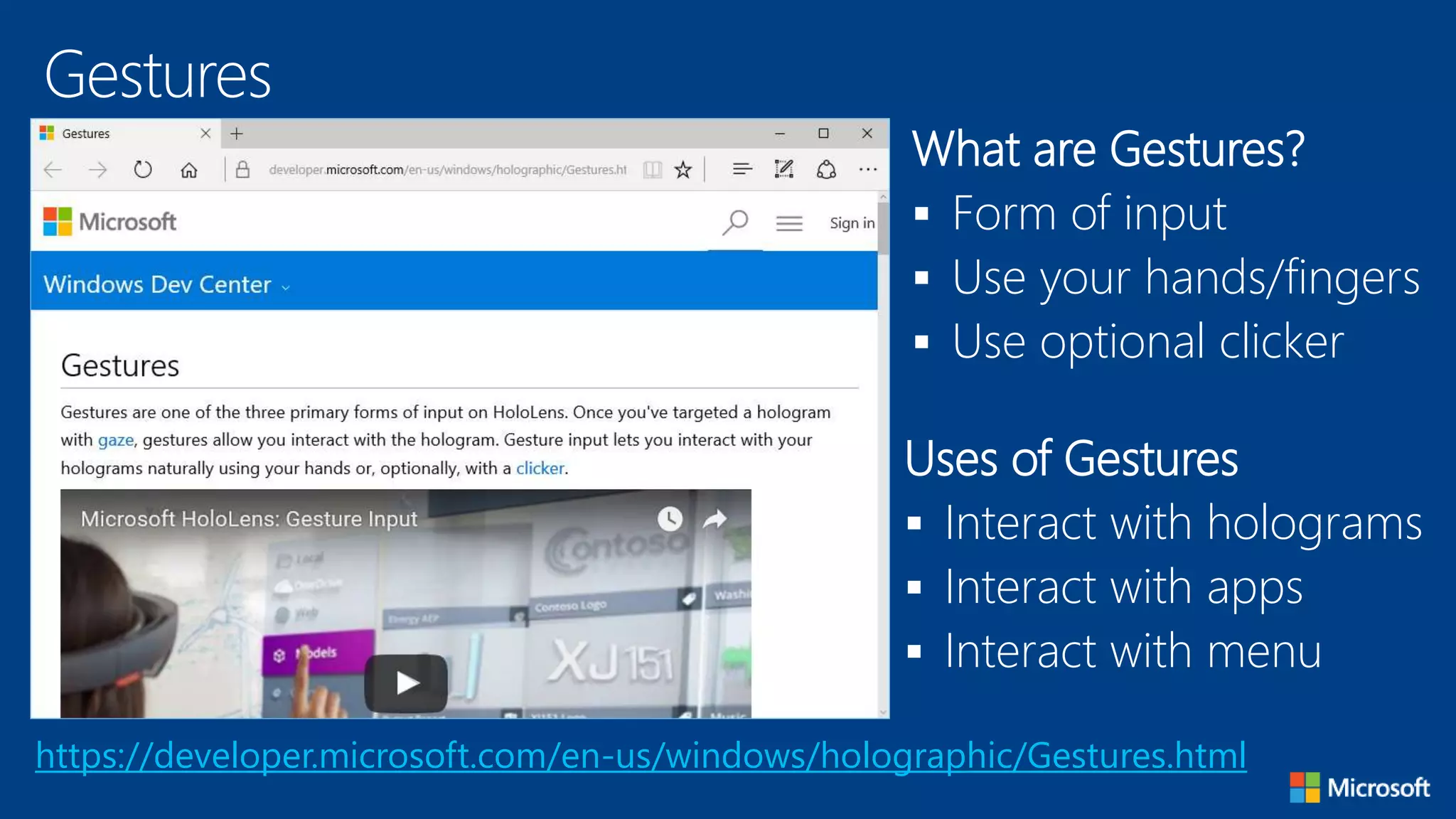The height and width of the screenshot is (819, 1456).
Task: Go back with the browser back arrow
Action: coord(53,170)
